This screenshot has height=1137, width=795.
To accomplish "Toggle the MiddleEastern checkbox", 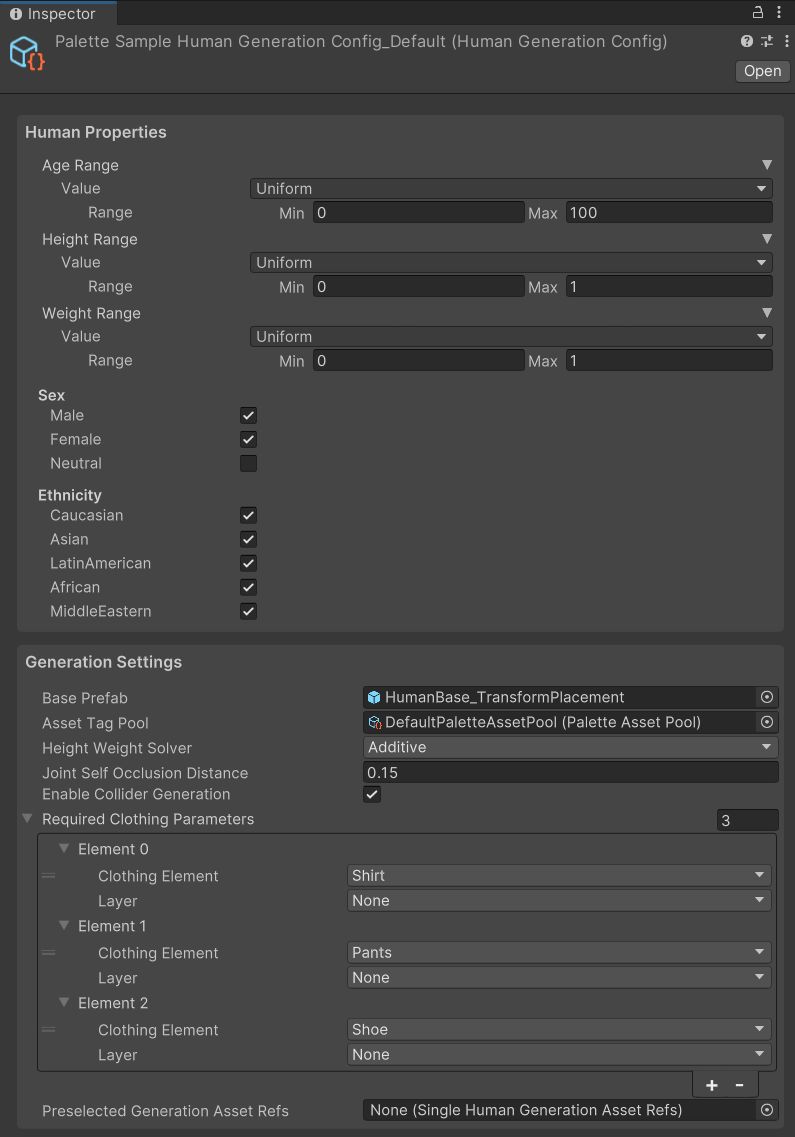I will pyautogui.click(x=248, y=611).
